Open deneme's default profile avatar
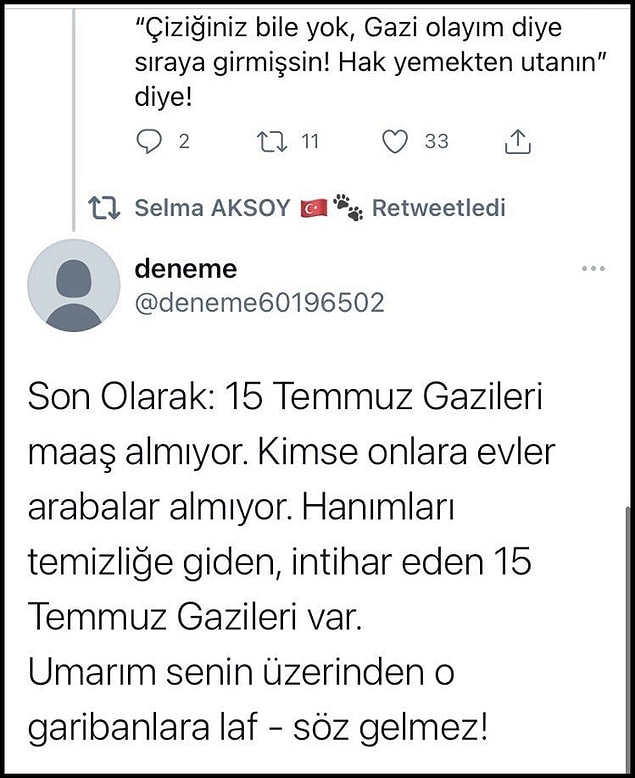 [x=74, y=285]
